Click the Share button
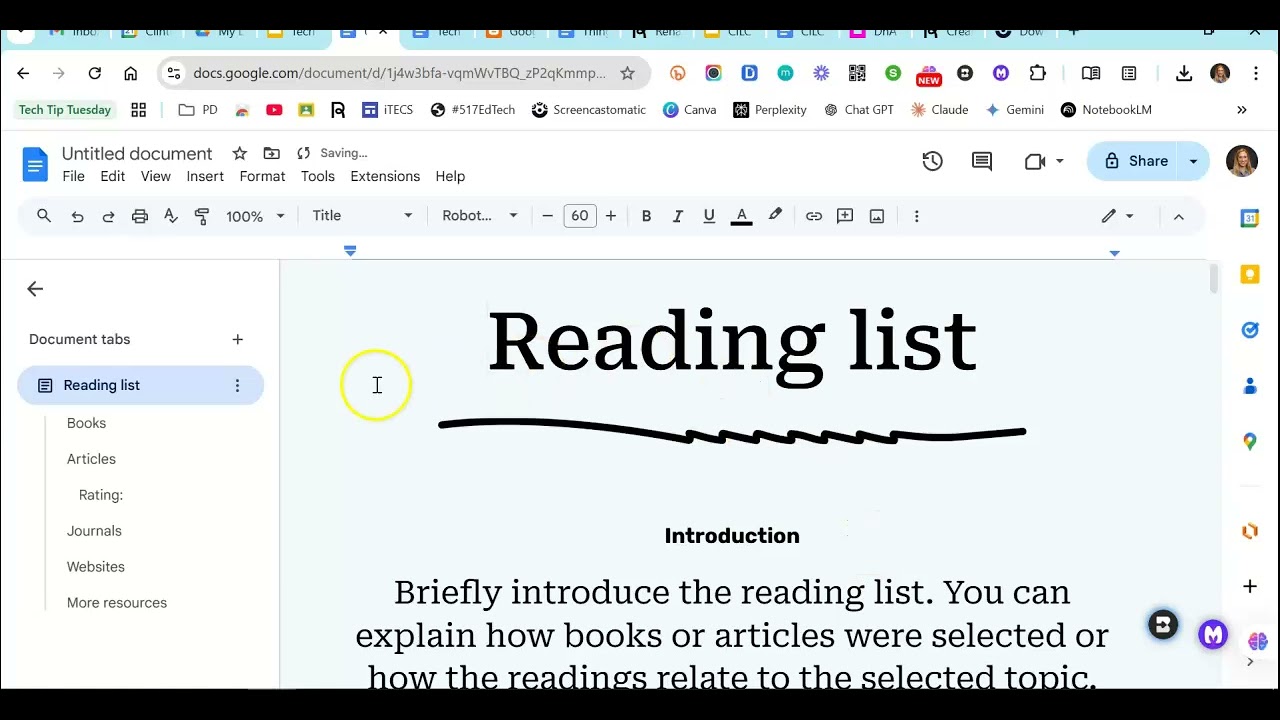1280x720 pixels. coord(1135,161)
